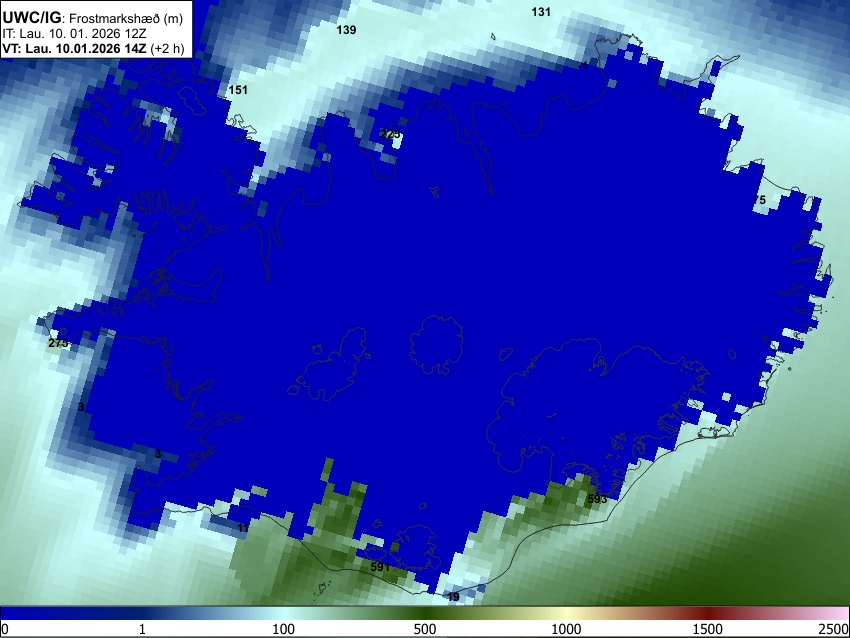
Task: Click the initial time line 'IT: Lau. 10. 01. 2026 12Z'
Action: pos(74,34)
